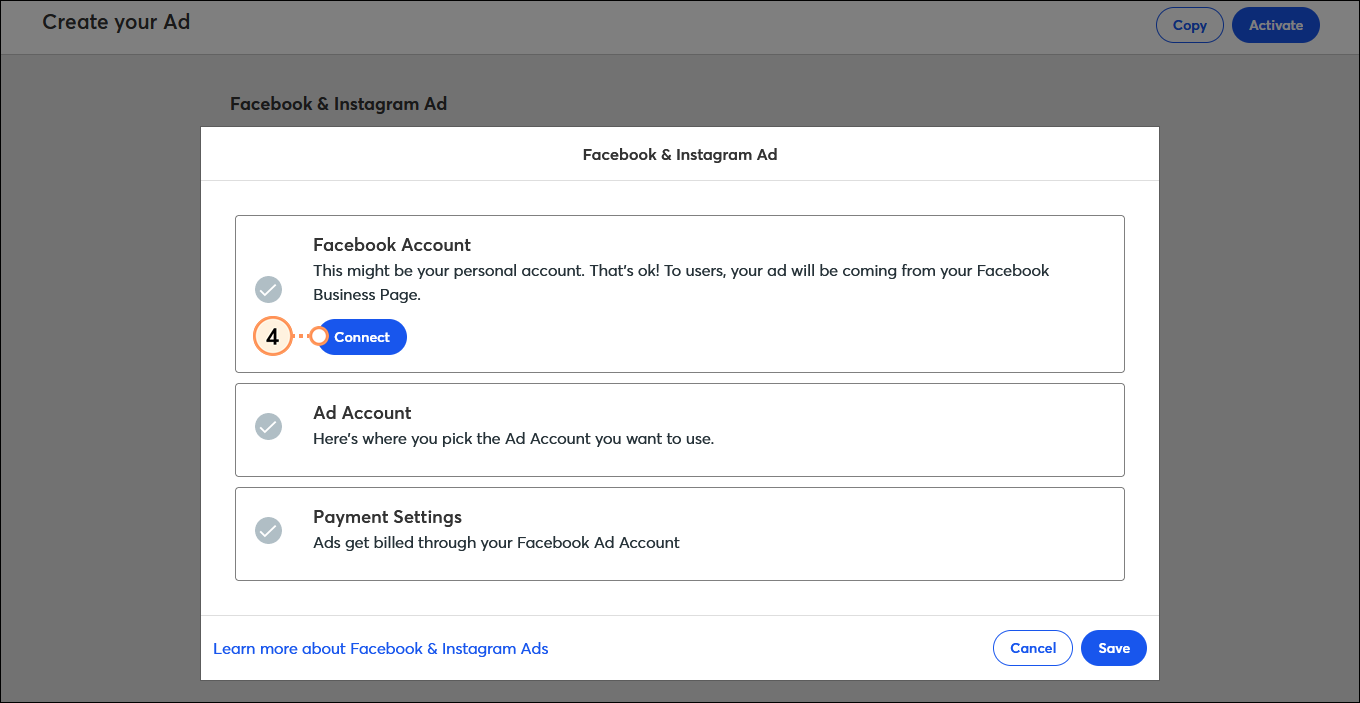Click the Copy button in header
This screenshot has width=1360, height=703.
[1189, 25]
